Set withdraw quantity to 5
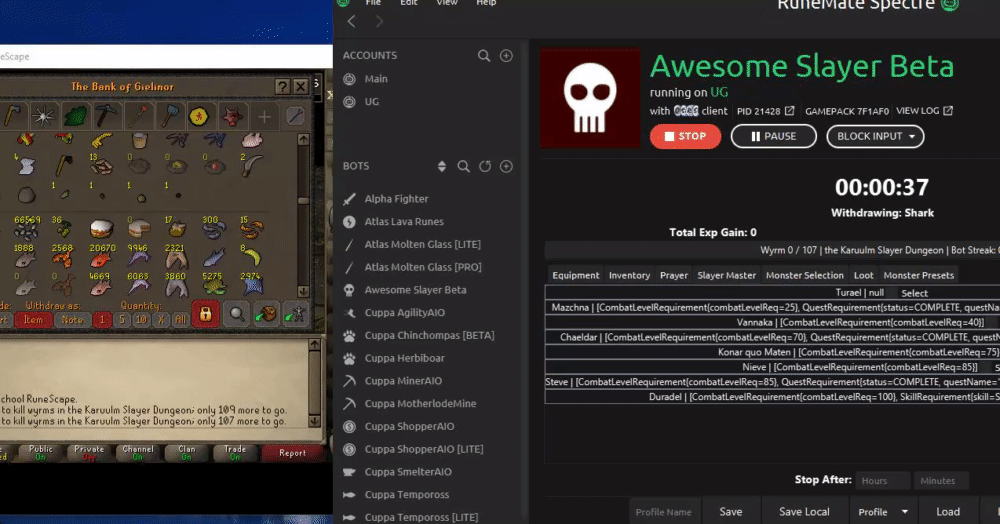 (122, 319)
